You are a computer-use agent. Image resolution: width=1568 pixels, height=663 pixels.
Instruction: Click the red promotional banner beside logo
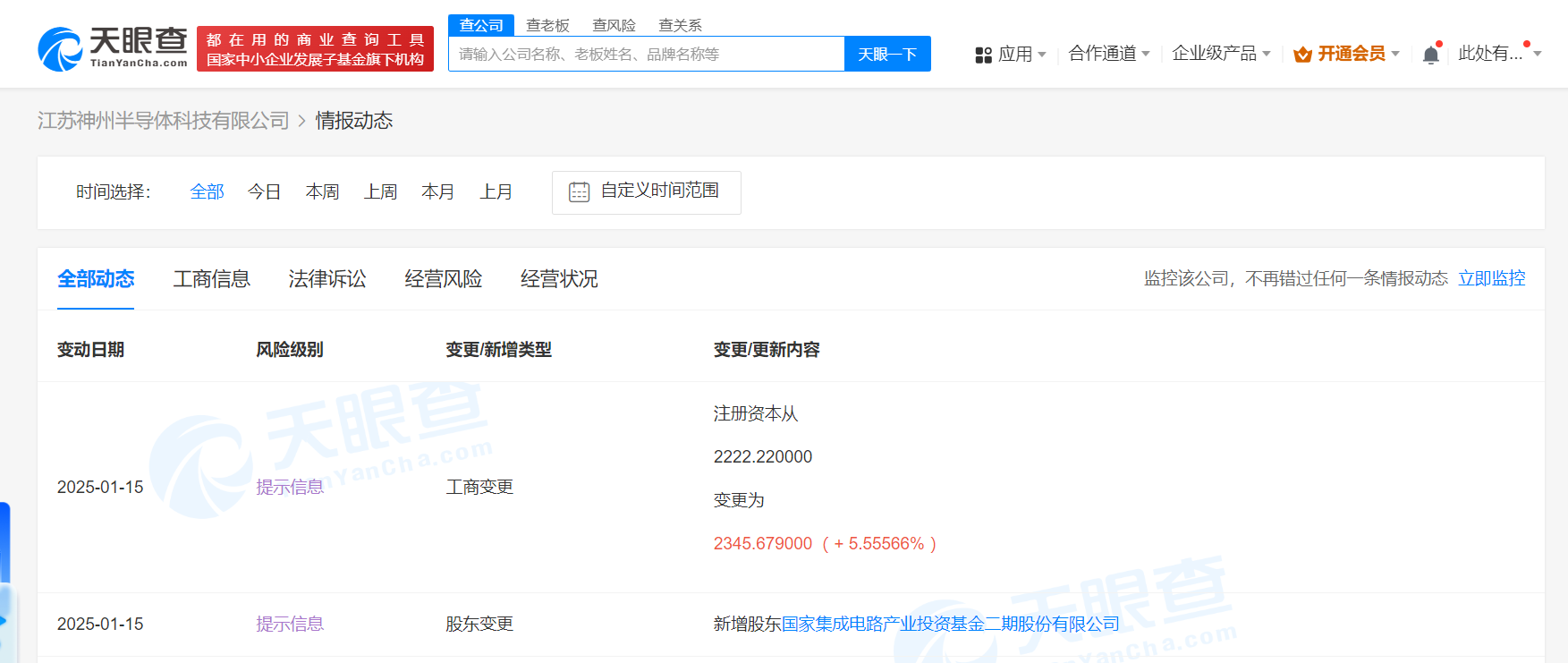(x=315, y=48)
